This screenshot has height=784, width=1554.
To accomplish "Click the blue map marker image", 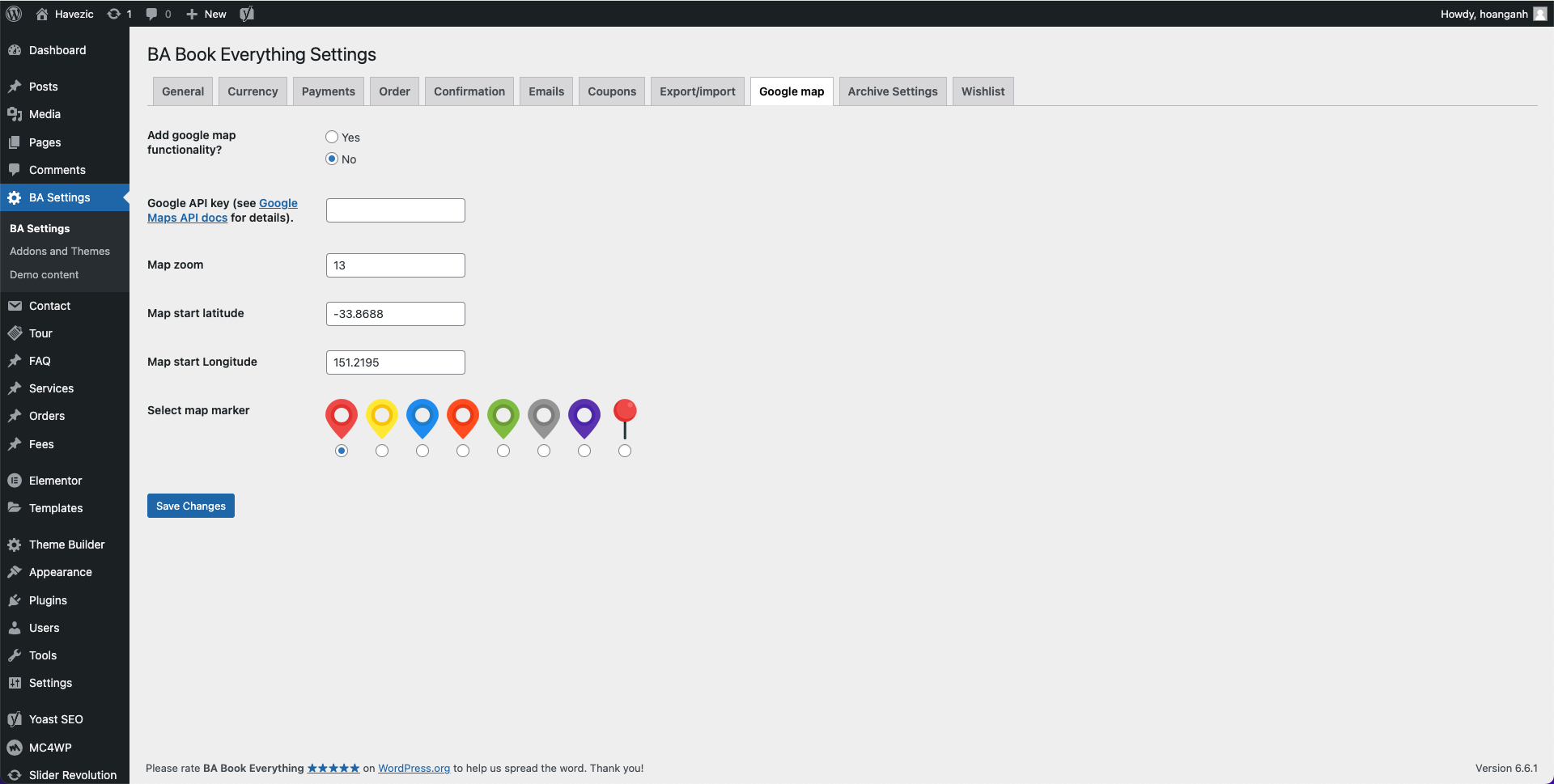I will pos(422,418).
